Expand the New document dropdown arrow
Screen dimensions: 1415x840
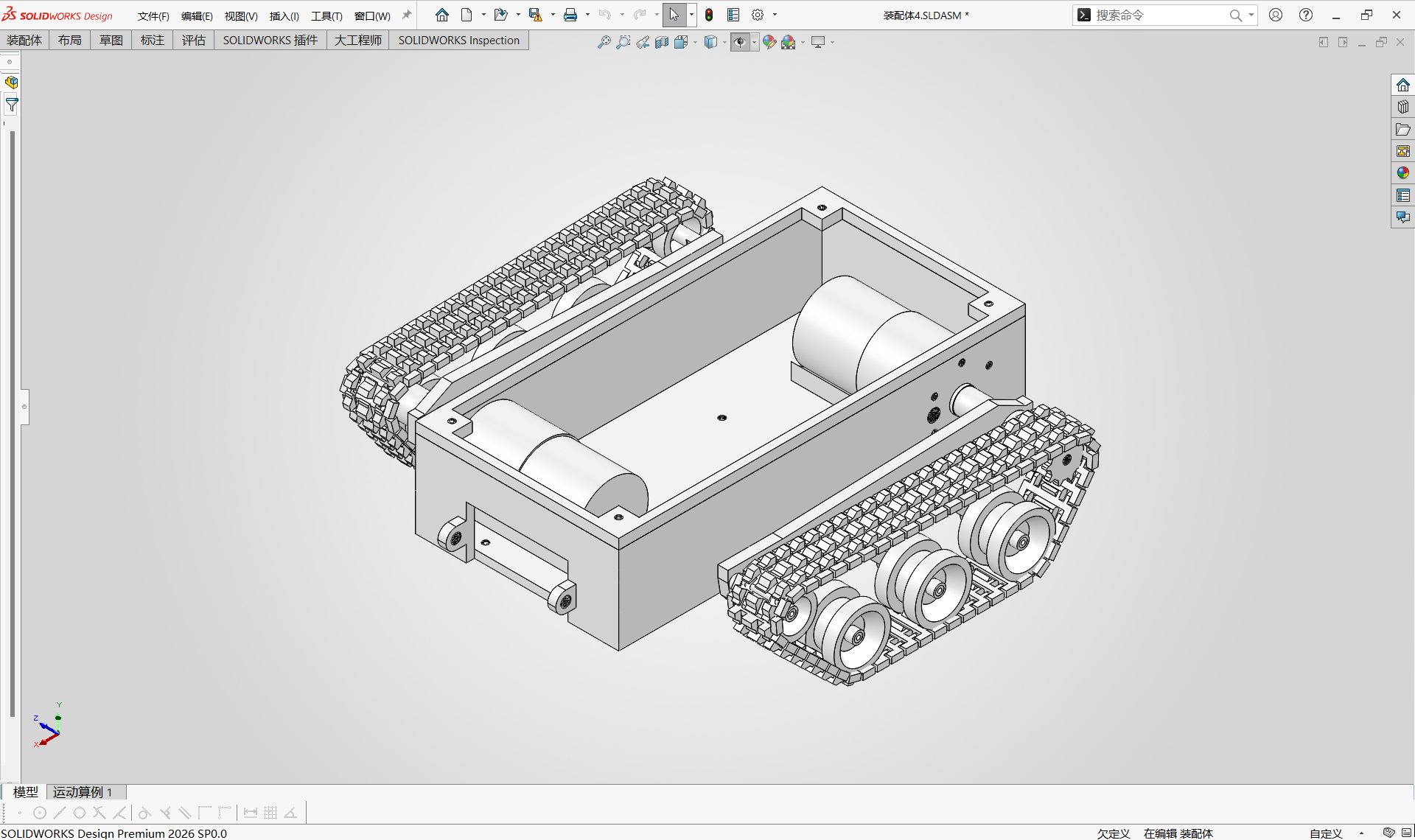click(x=483, y=15)
